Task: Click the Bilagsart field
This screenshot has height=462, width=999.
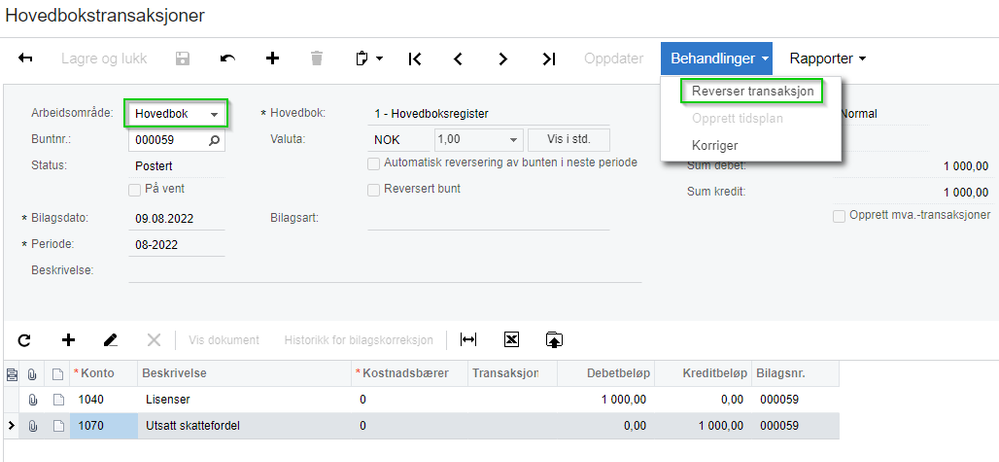Action: 489,218
